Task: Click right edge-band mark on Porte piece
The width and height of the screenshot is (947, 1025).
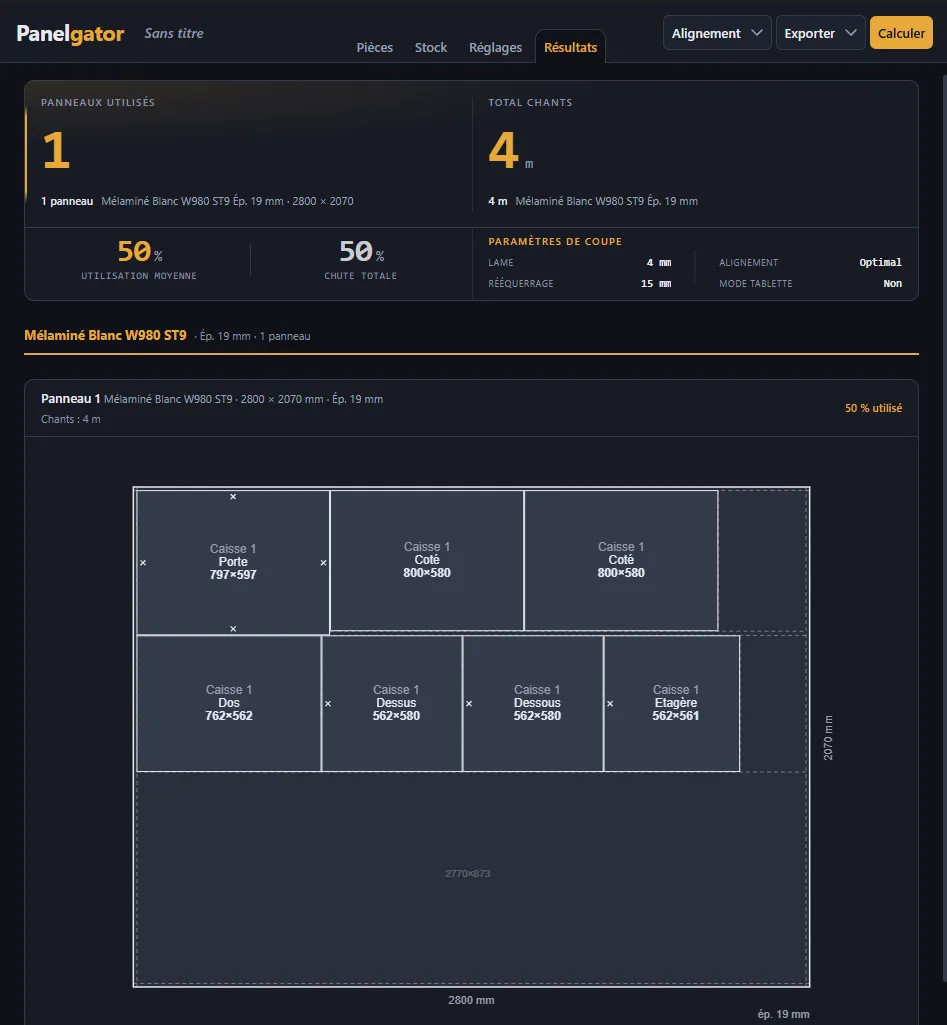Action: click(x=324, y=563)
